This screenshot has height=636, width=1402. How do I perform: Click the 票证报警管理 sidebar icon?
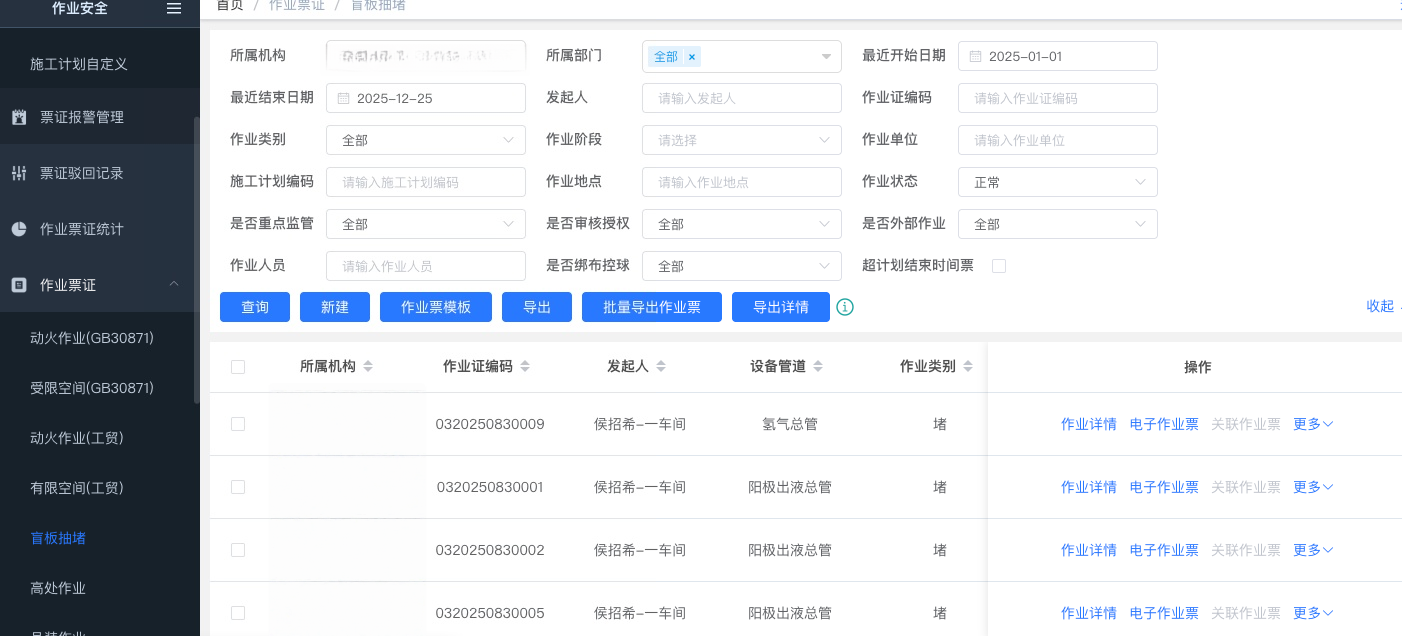[x=19, y=117]
